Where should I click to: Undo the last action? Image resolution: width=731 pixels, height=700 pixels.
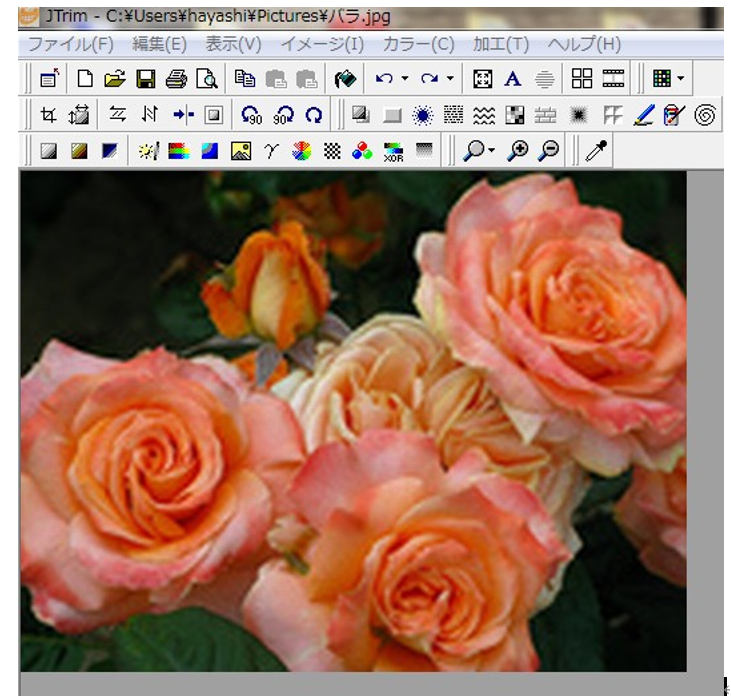(384, 78)
